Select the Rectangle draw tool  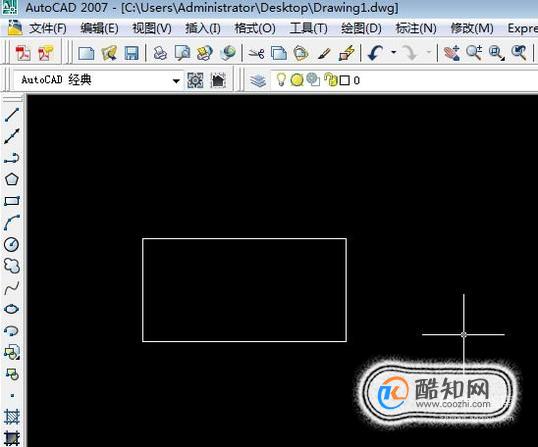pyautogui.click(x=12, y=201)
